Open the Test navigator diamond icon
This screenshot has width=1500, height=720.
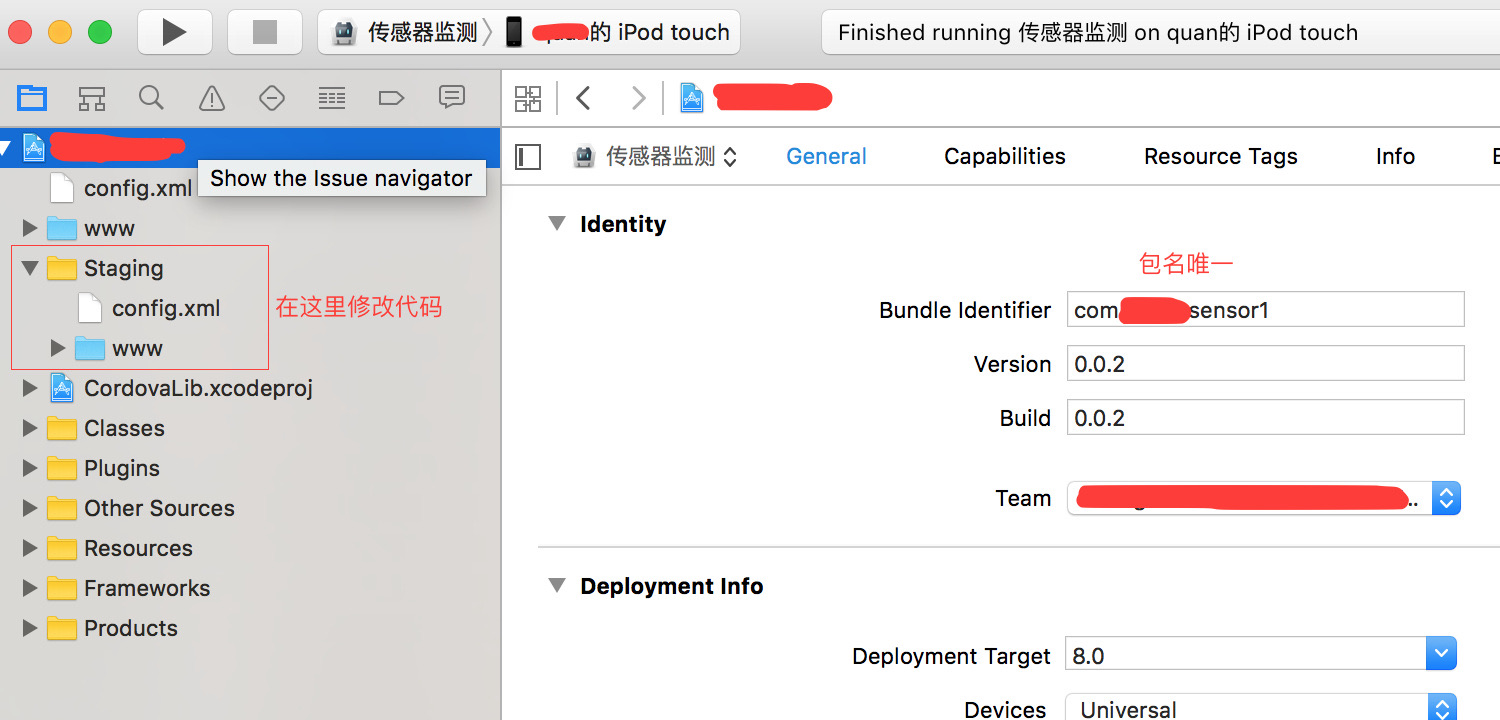click(x=272, y=98)
